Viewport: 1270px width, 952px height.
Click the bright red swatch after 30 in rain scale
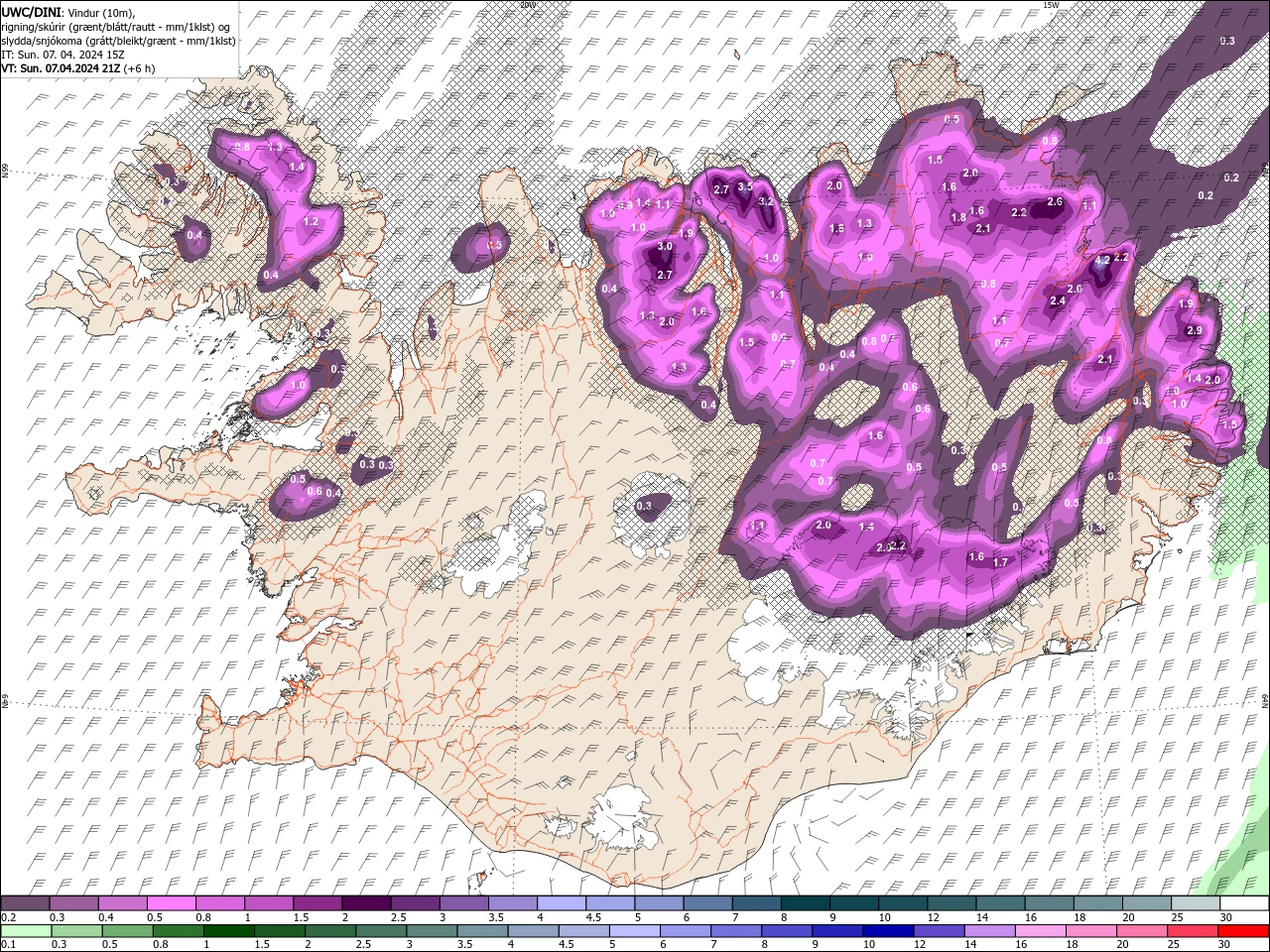tap(1244, 931)
